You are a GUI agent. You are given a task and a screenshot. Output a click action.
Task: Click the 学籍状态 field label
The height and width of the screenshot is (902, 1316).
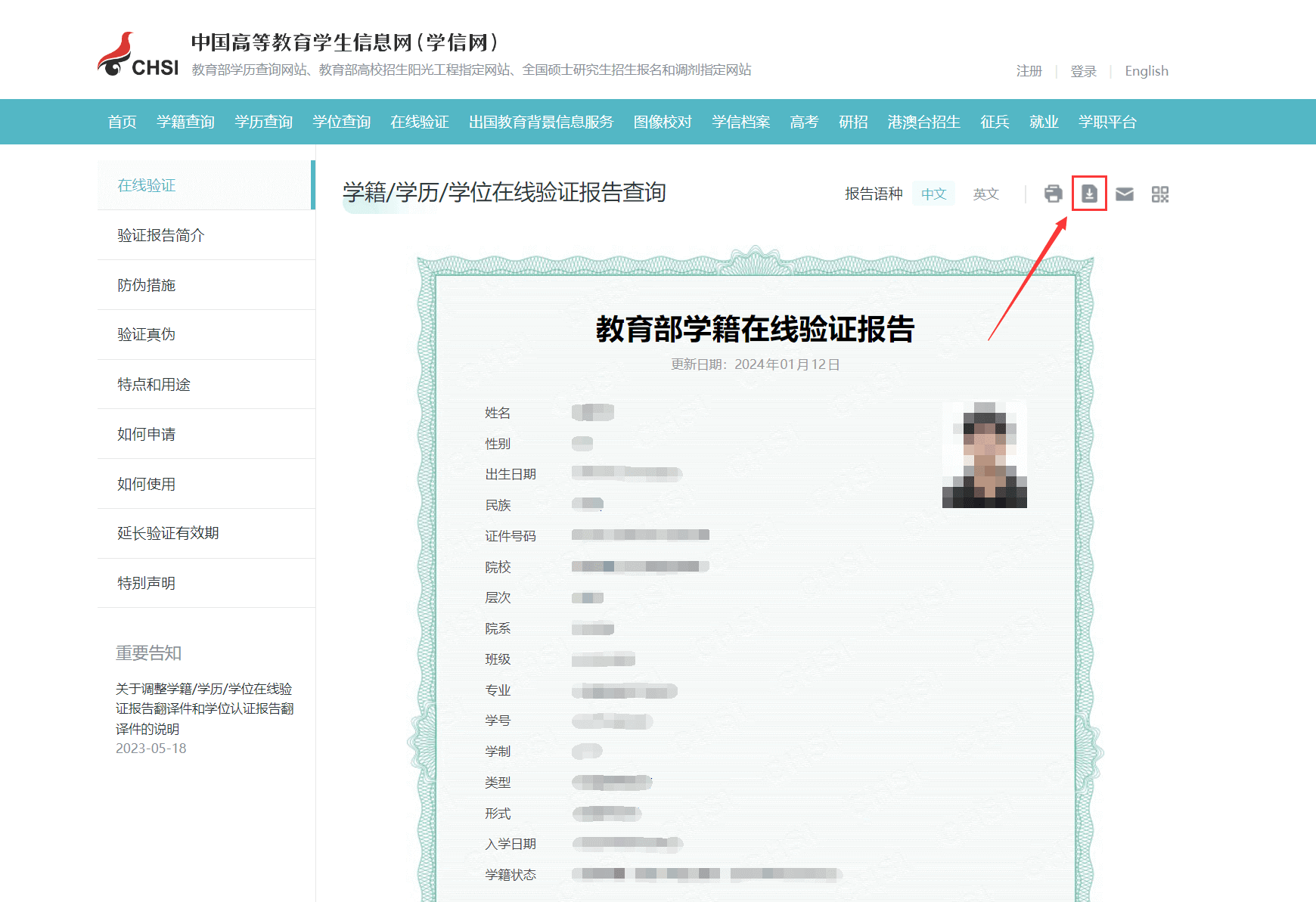pos(511,875)
